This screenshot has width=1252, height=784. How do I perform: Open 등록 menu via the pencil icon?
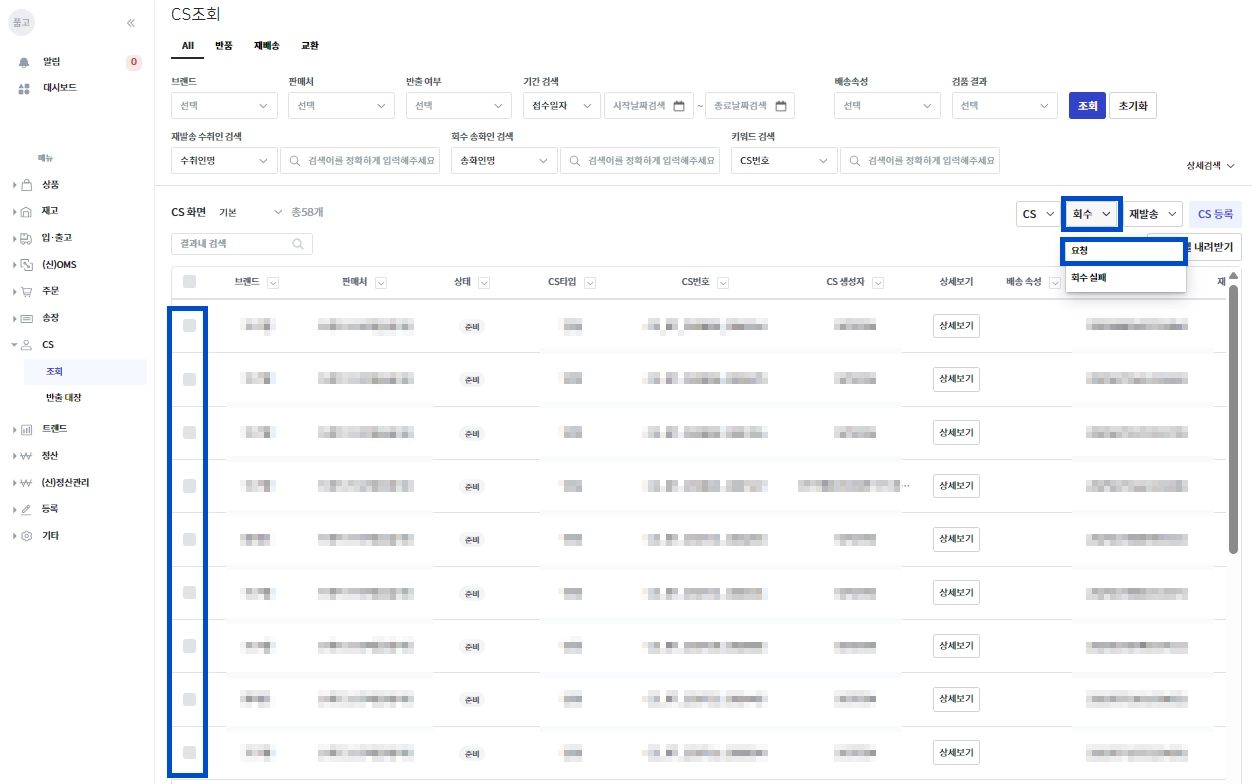[x=27, y=509]
